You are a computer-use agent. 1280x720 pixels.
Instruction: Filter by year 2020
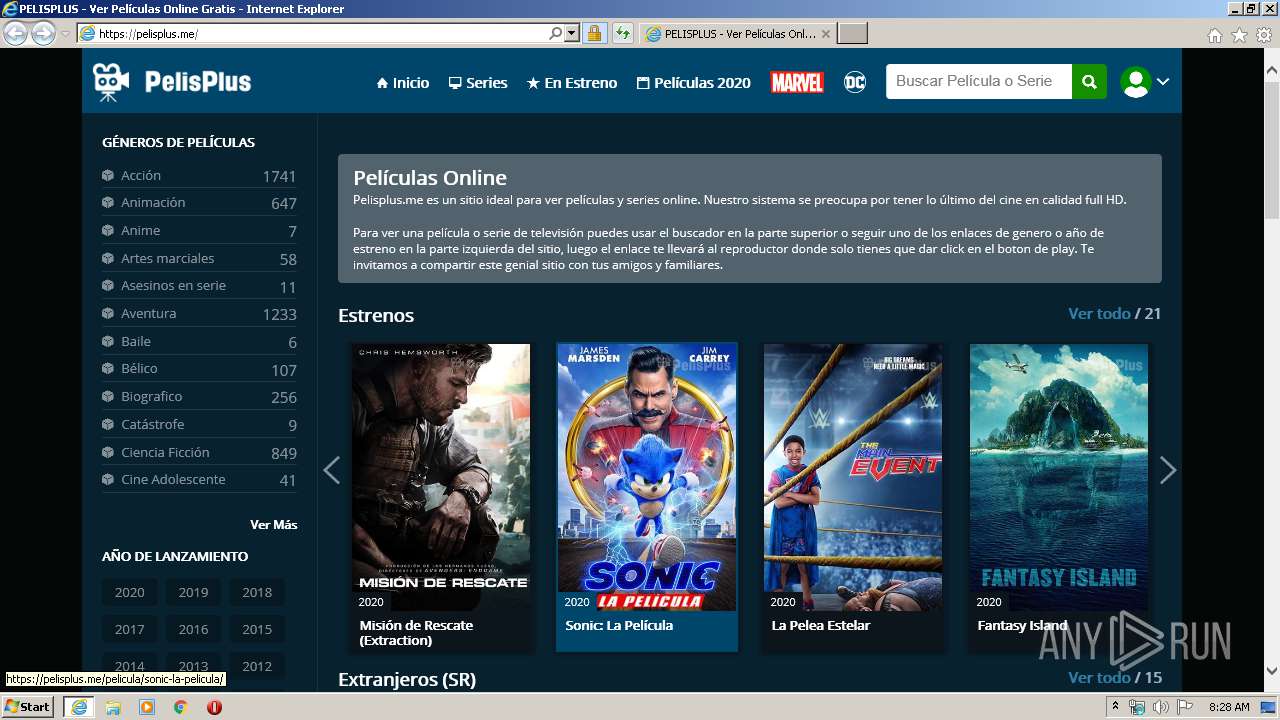pyautogui.click(x=129, y=592)
